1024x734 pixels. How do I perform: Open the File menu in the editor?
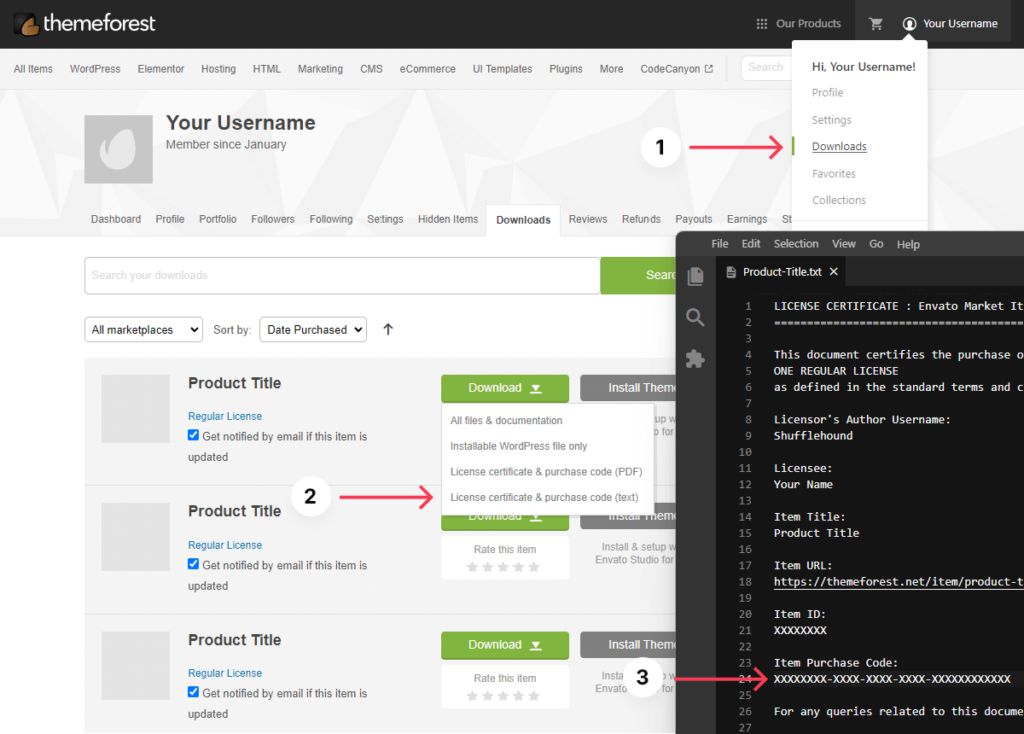point(720,244)
